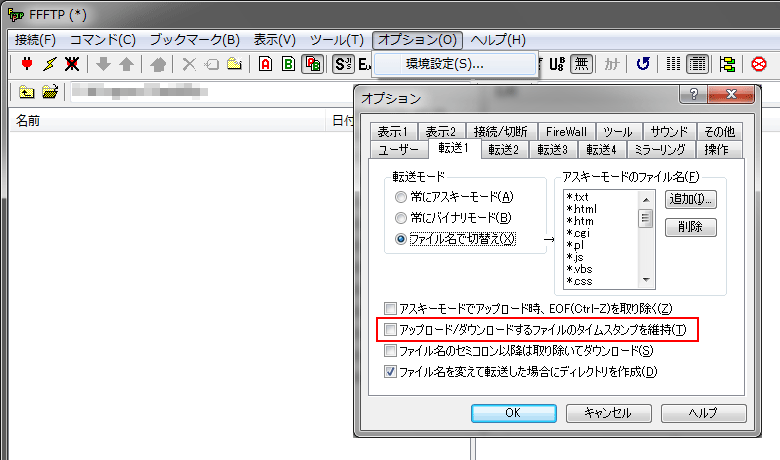Click the ヘルプ button in dialog

click(x=703, y=413)
